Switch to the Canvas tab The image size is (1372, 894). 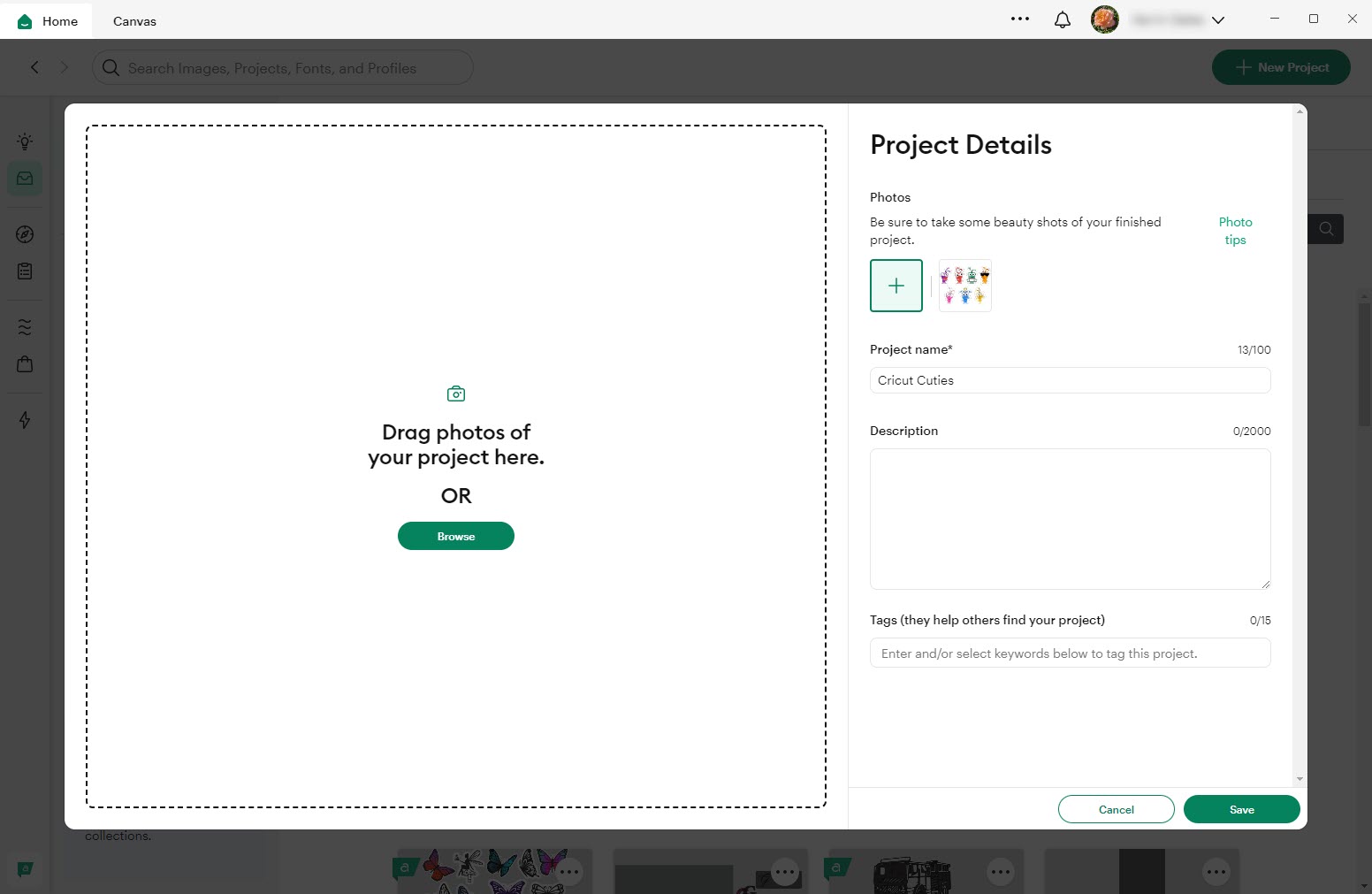coord(134,21)
